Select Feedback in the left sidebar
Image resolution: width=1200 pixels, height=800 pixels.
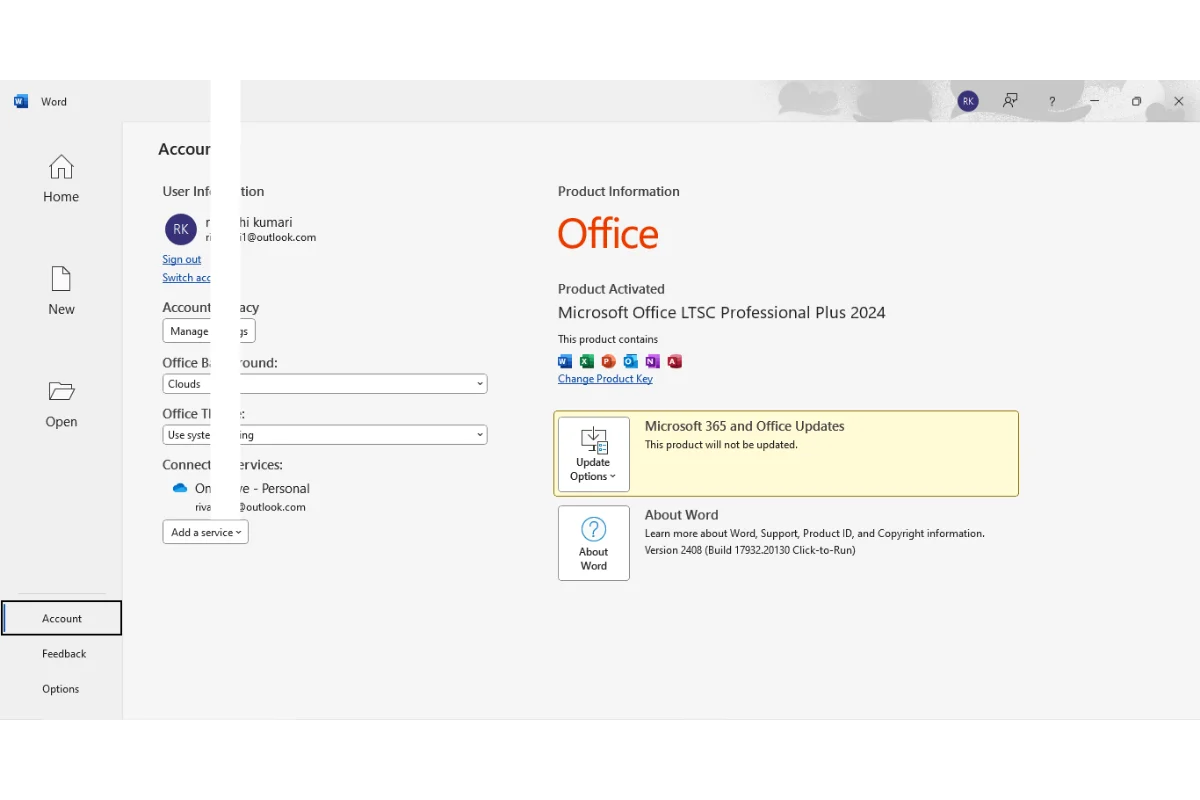click(x=64, y=654)
